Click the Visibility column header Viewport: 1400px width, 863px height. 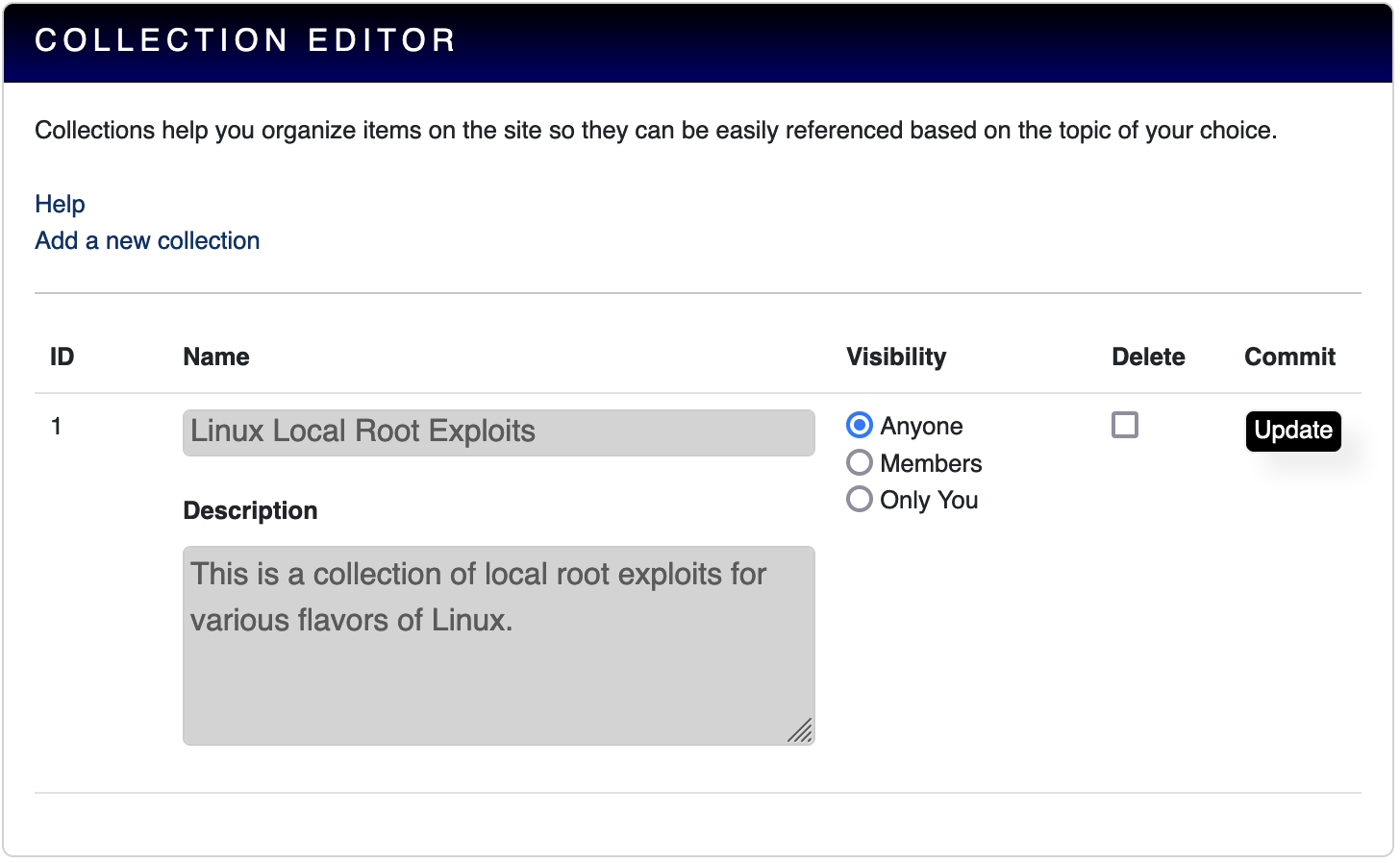(x=896, y=357)
